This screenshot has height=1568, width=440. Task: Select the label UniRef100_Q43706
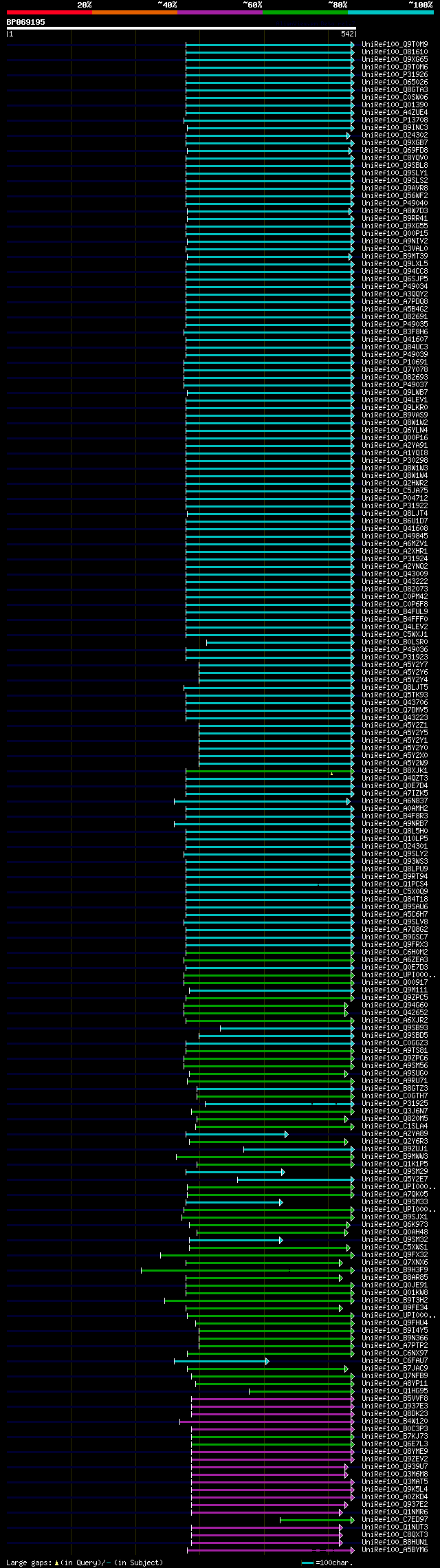coord(395,703)
